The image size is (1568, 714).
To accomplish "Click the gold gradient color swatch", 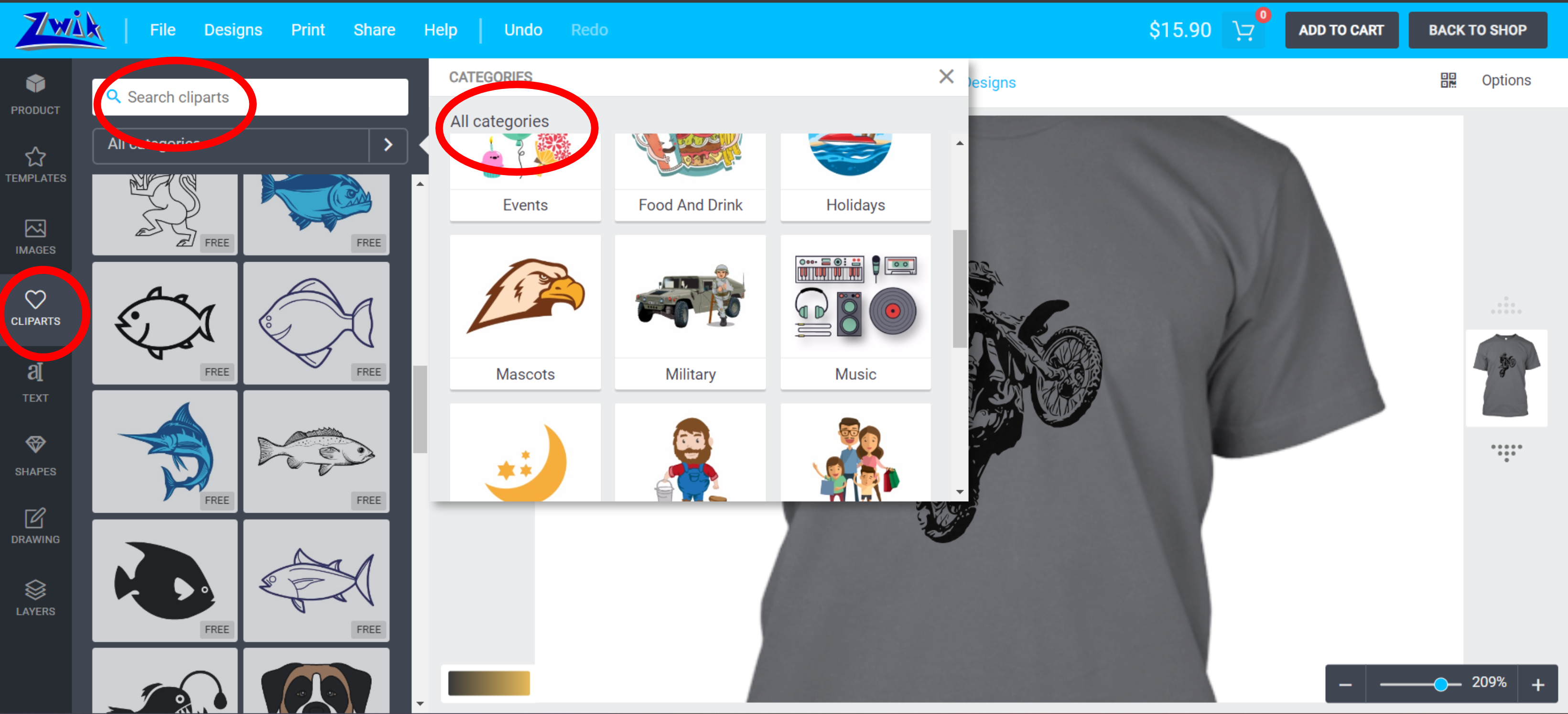I will pos(489,683).
